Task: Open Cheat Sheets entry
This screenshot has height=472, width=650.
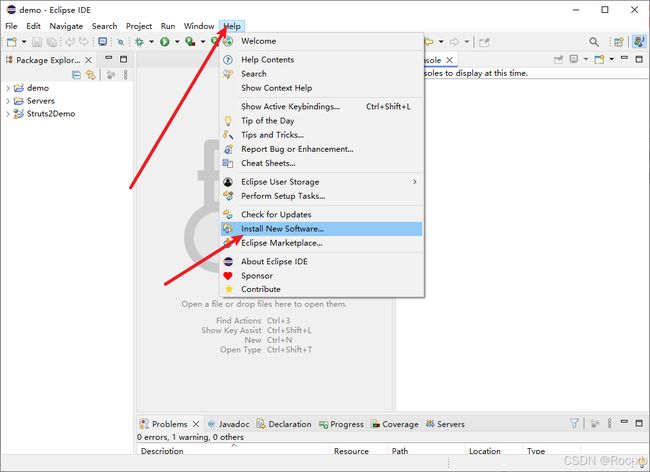Action: point(322,163)
